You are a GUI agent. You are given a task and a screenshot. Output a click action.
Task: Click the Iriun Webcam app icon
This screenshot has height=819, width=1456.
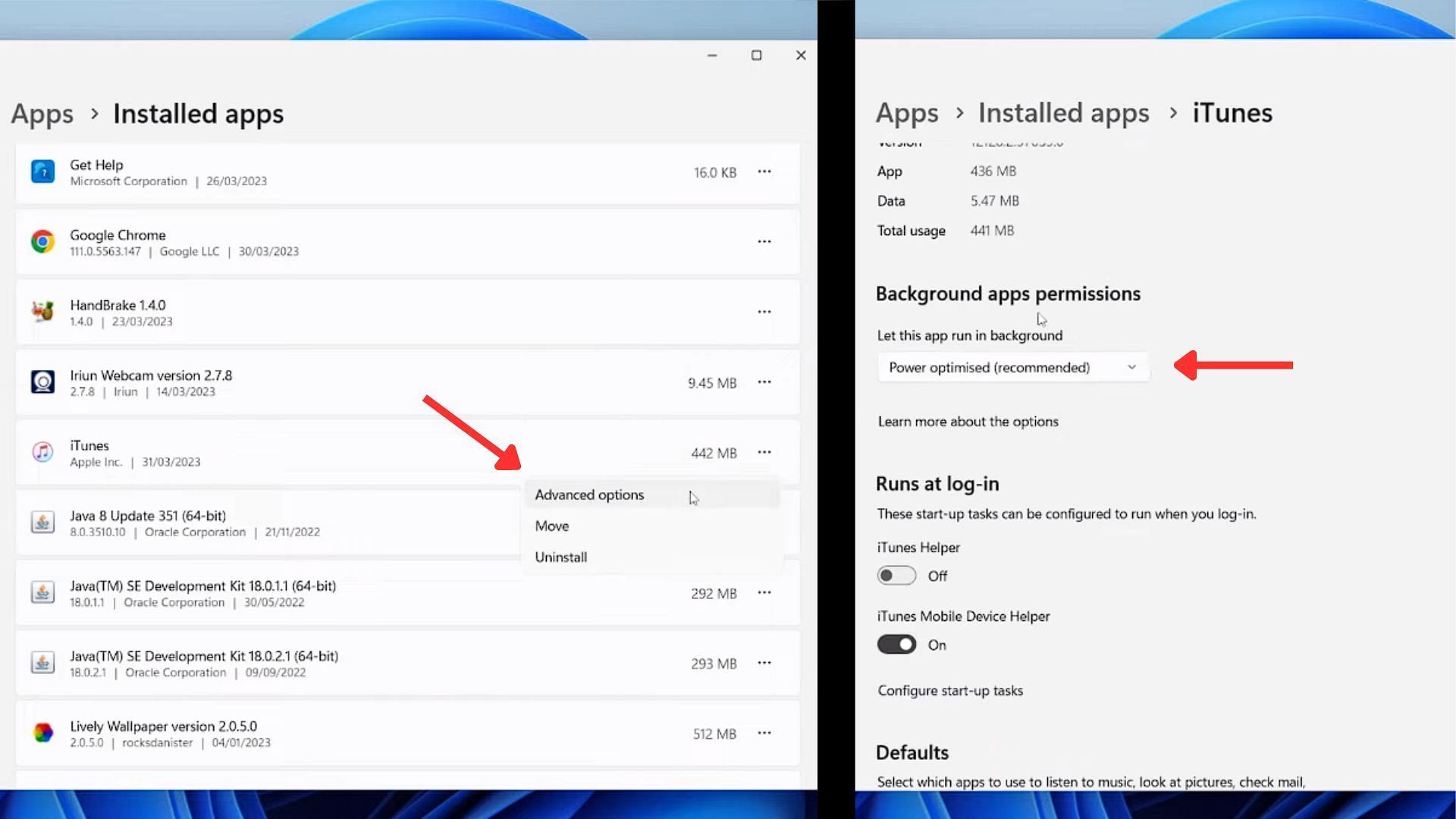pos(42,381)
